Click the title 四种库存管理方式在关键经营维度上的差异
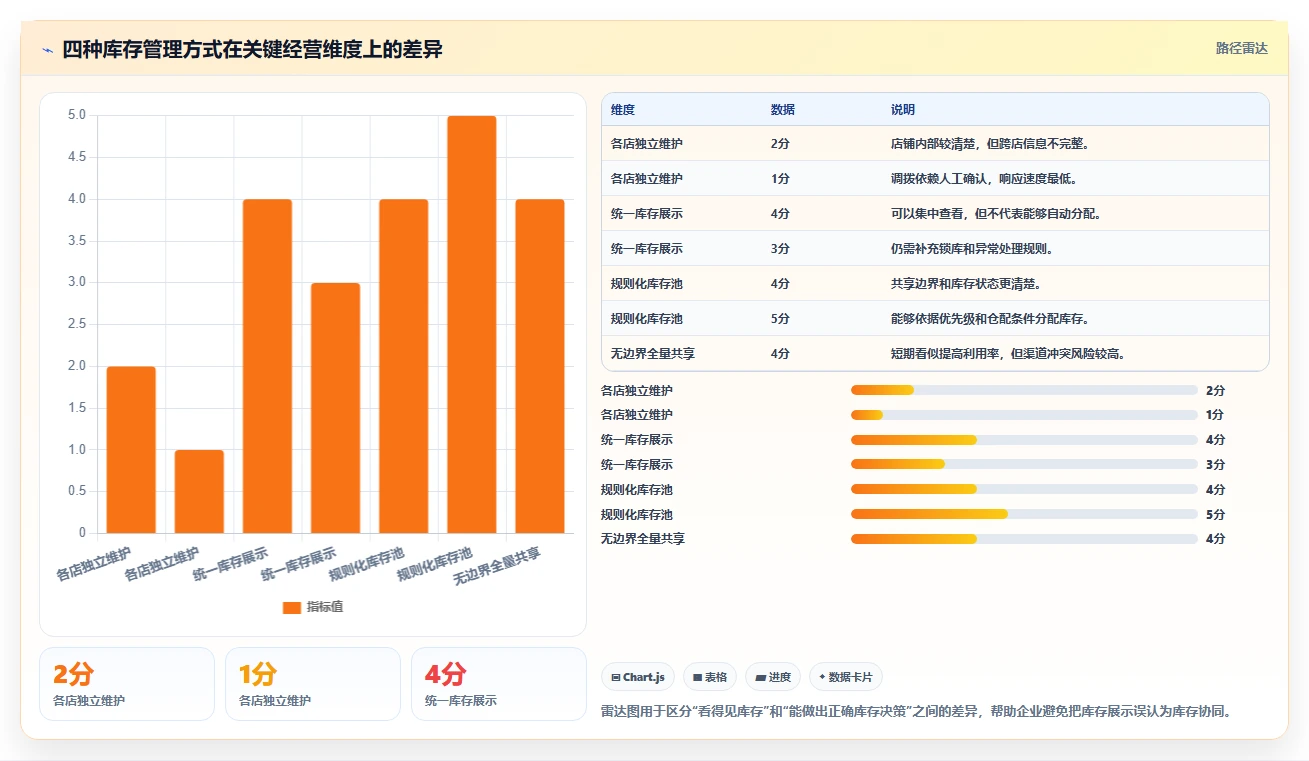This screenshot has height=761, width=1309. (x=252, y=49)
